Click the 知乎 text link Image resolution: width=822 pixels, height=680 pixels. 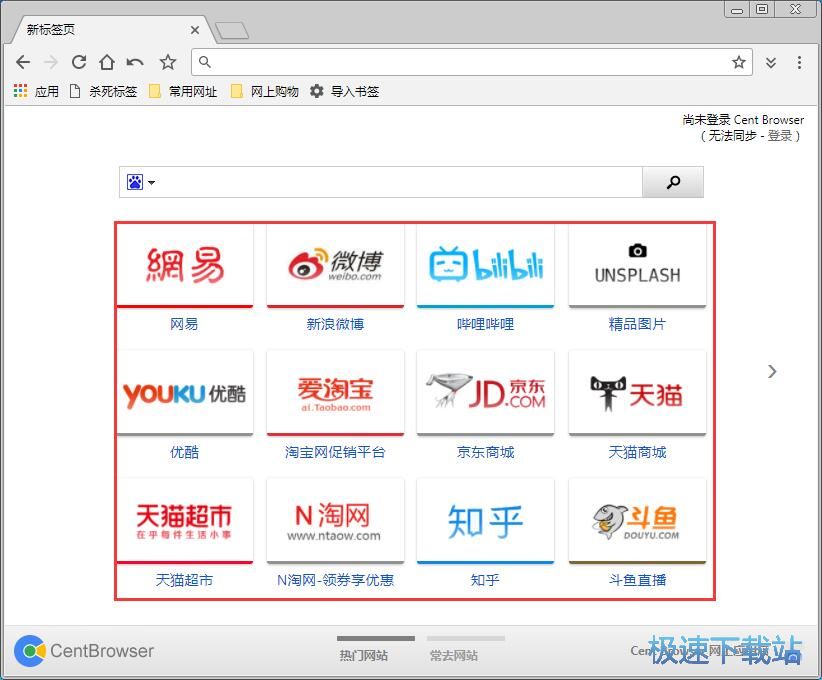point(485,580)
